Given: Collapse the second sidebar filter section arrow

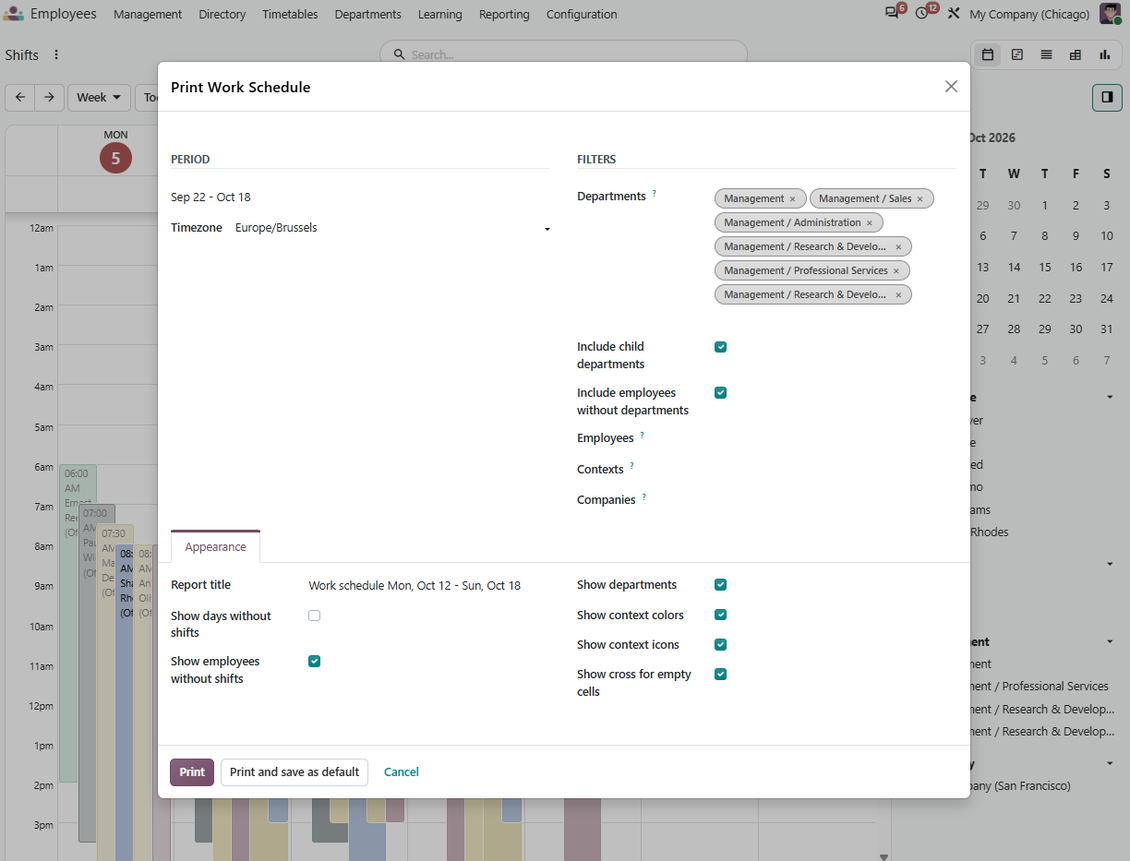Looking at the screenshot, I should [x=1110, y=563].
